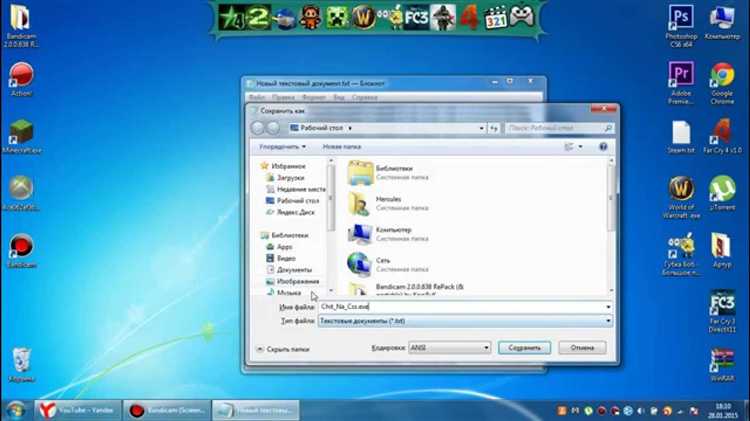Select the Far Cry 4 v1.0 desktop icon
Screen dimensions: 750x421
(x=722, y=136)
